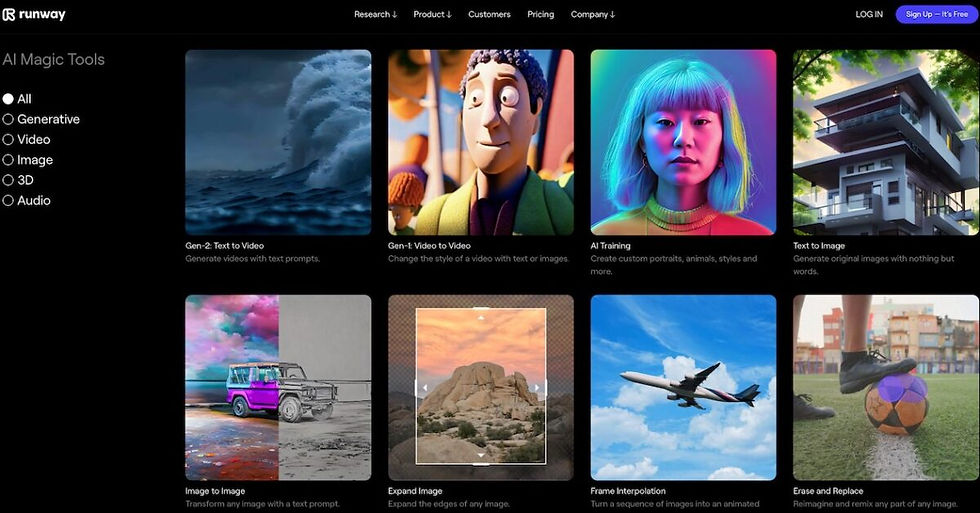
Task: Expand the Company dropdown menu
Action: pos(592,14)
